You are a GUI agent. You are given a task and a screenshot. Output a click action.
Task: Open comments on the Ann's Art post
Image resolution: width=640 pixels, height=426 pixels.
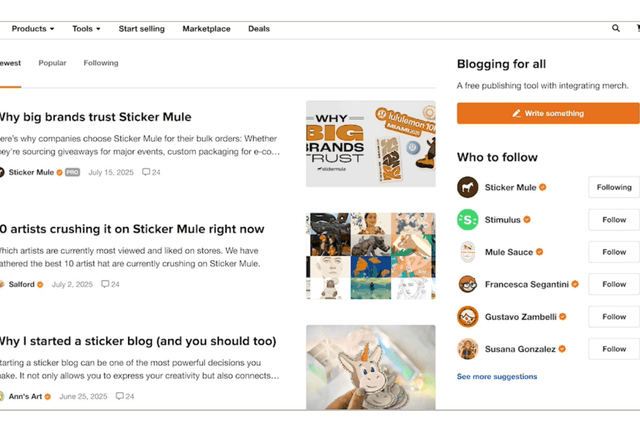click(125, 396)
